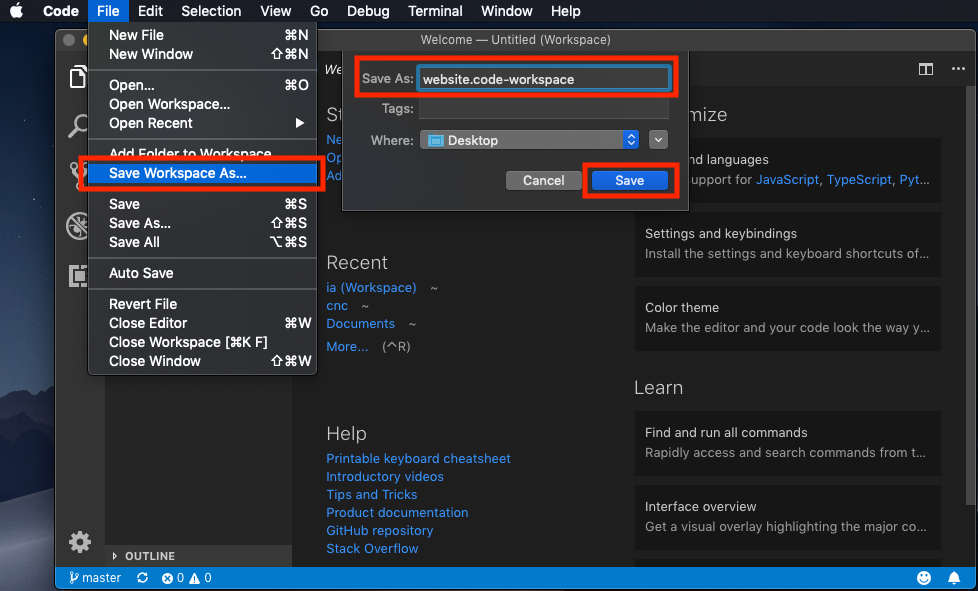Open the View menu

tap(276, 11)
